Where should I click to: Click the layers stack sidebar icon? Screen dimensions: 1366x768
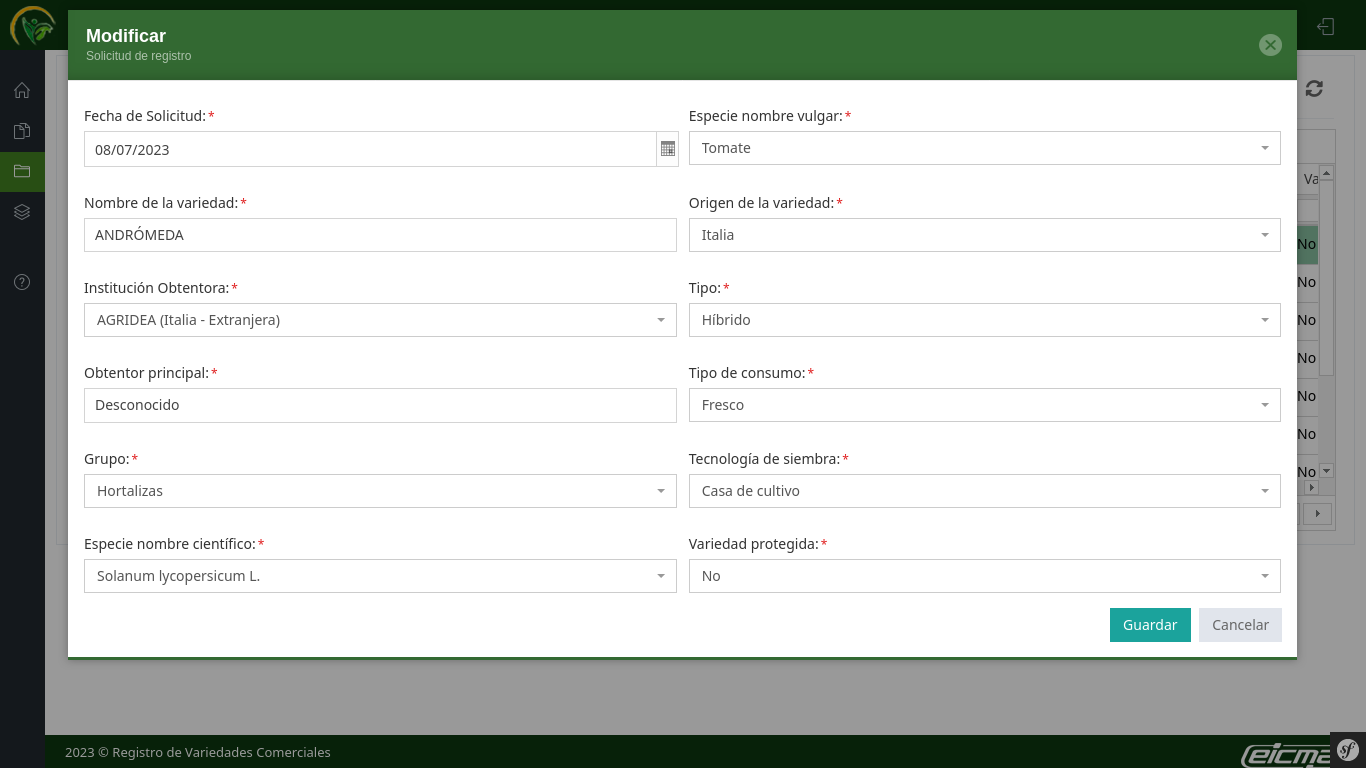(x=22, y=212)
